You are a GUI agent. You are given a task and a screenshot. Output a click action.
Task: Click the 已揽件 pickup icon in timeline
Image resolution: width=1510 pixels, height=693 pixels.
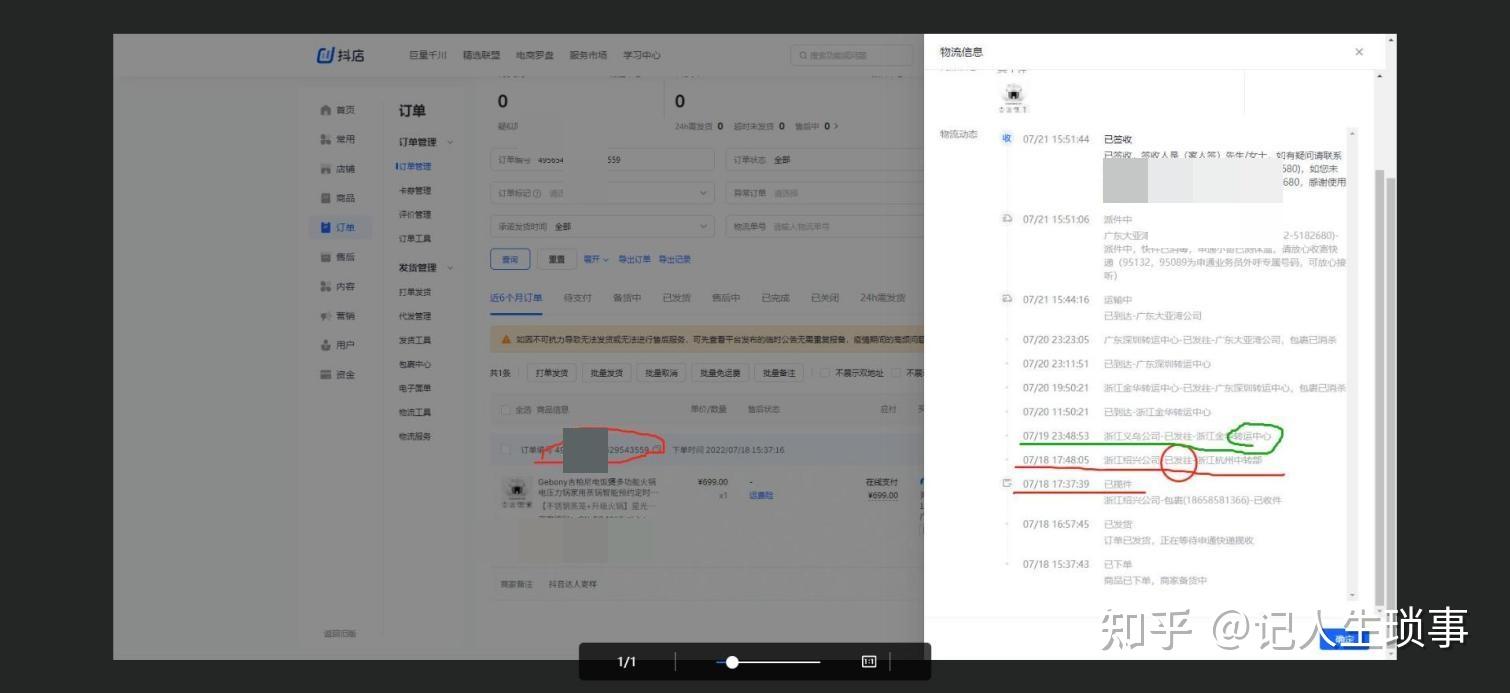click(1007, 484)
